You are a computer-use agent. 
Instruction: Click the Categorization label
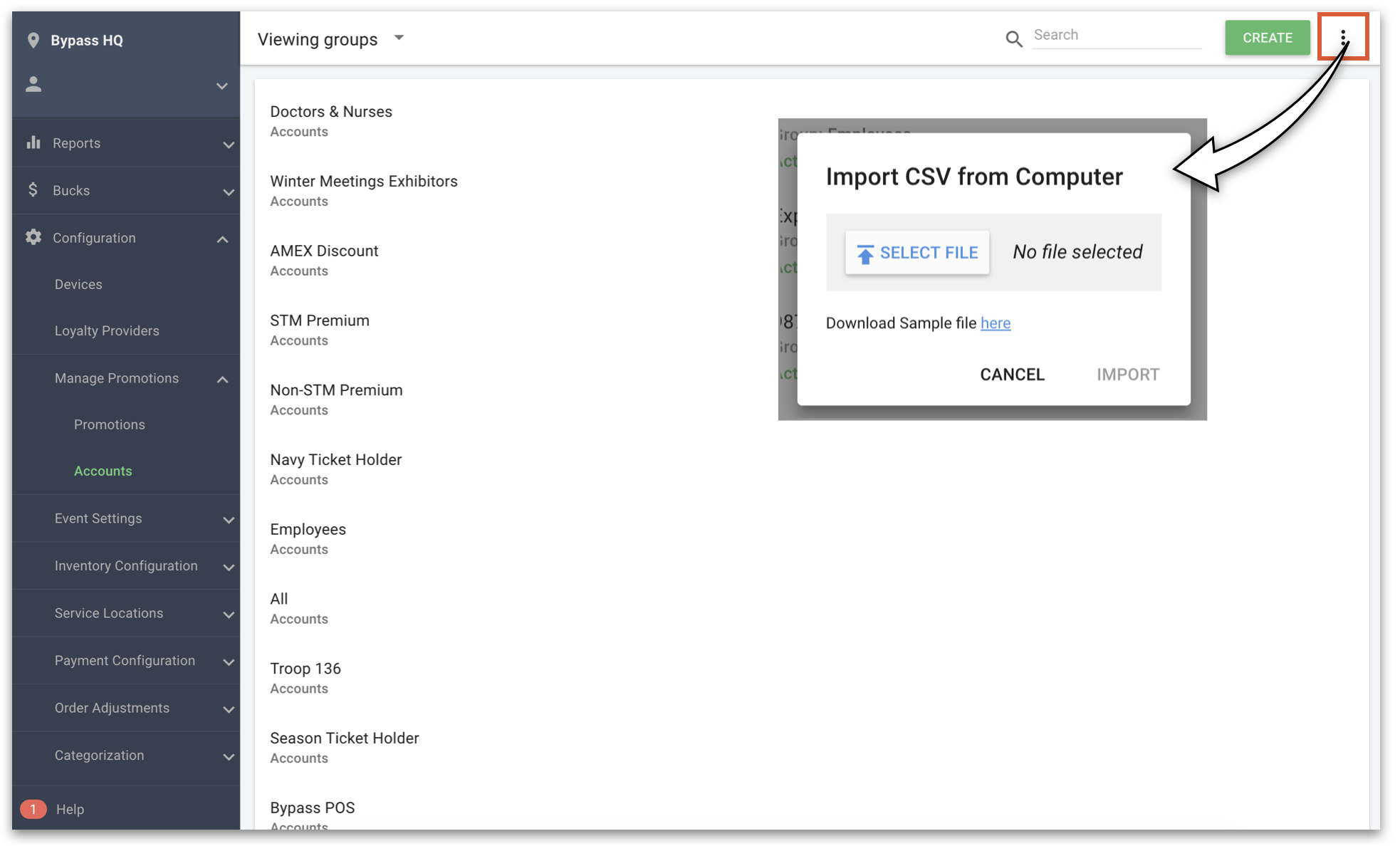pyautogui.click(x=99, y=755)
